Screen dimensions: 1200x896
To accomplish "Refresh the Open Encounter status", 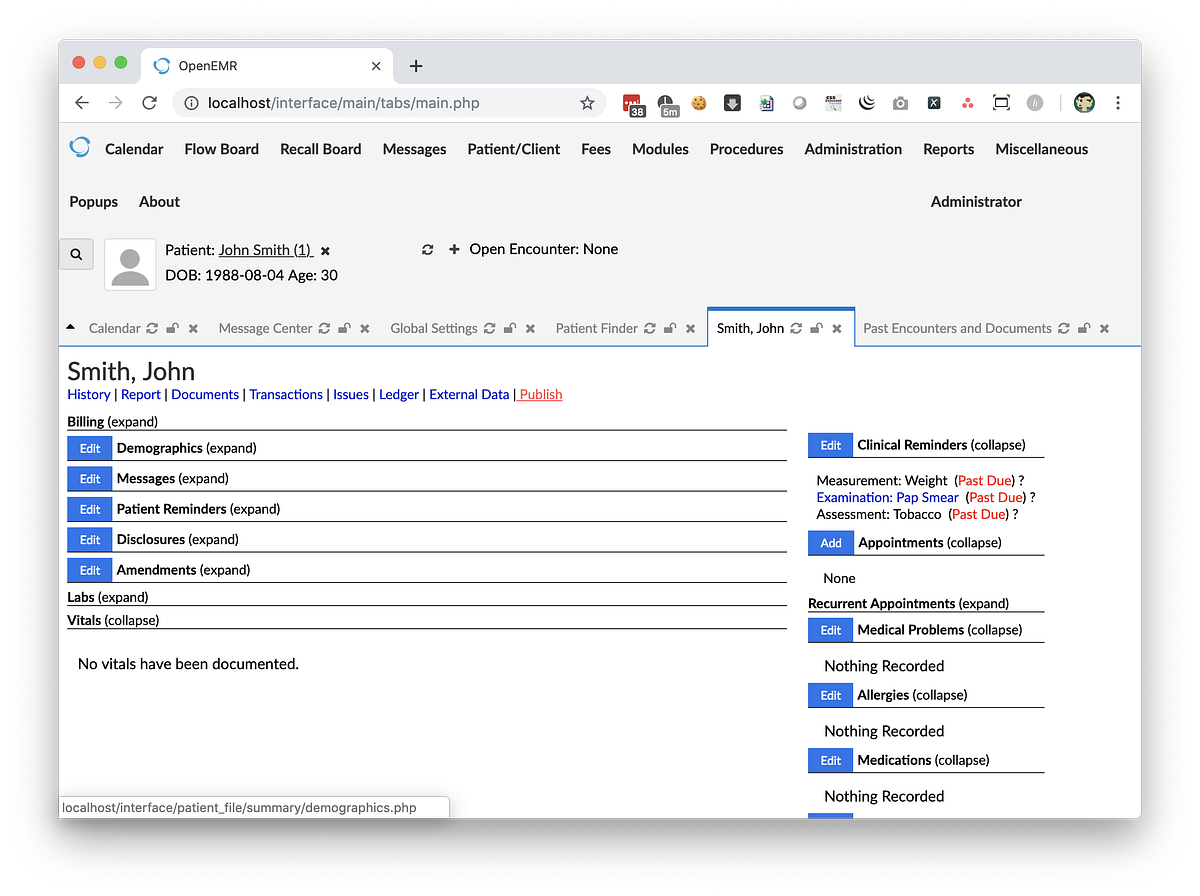I will 427,249.
